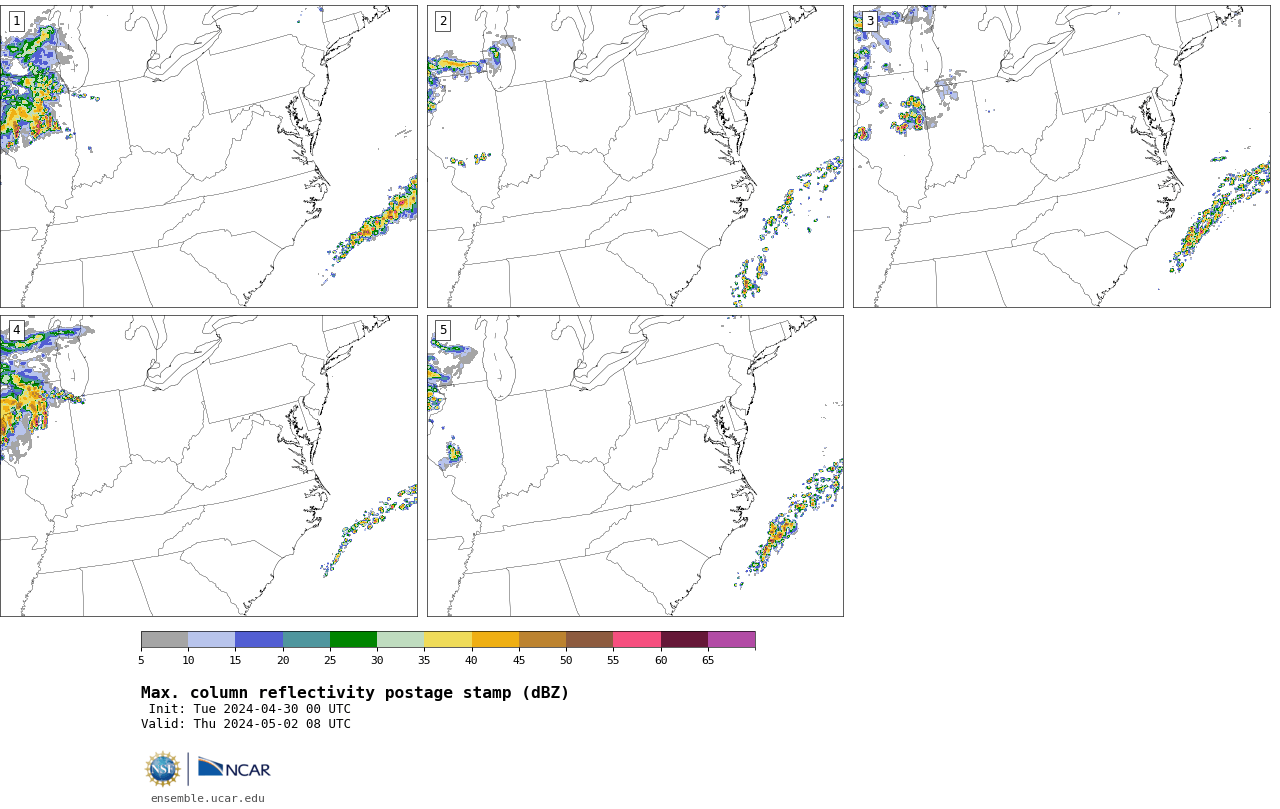Click the Init: Tue 2024-04-30 00 UTC line
This screenshot has width=1280, height=809.
coord(249,709)
